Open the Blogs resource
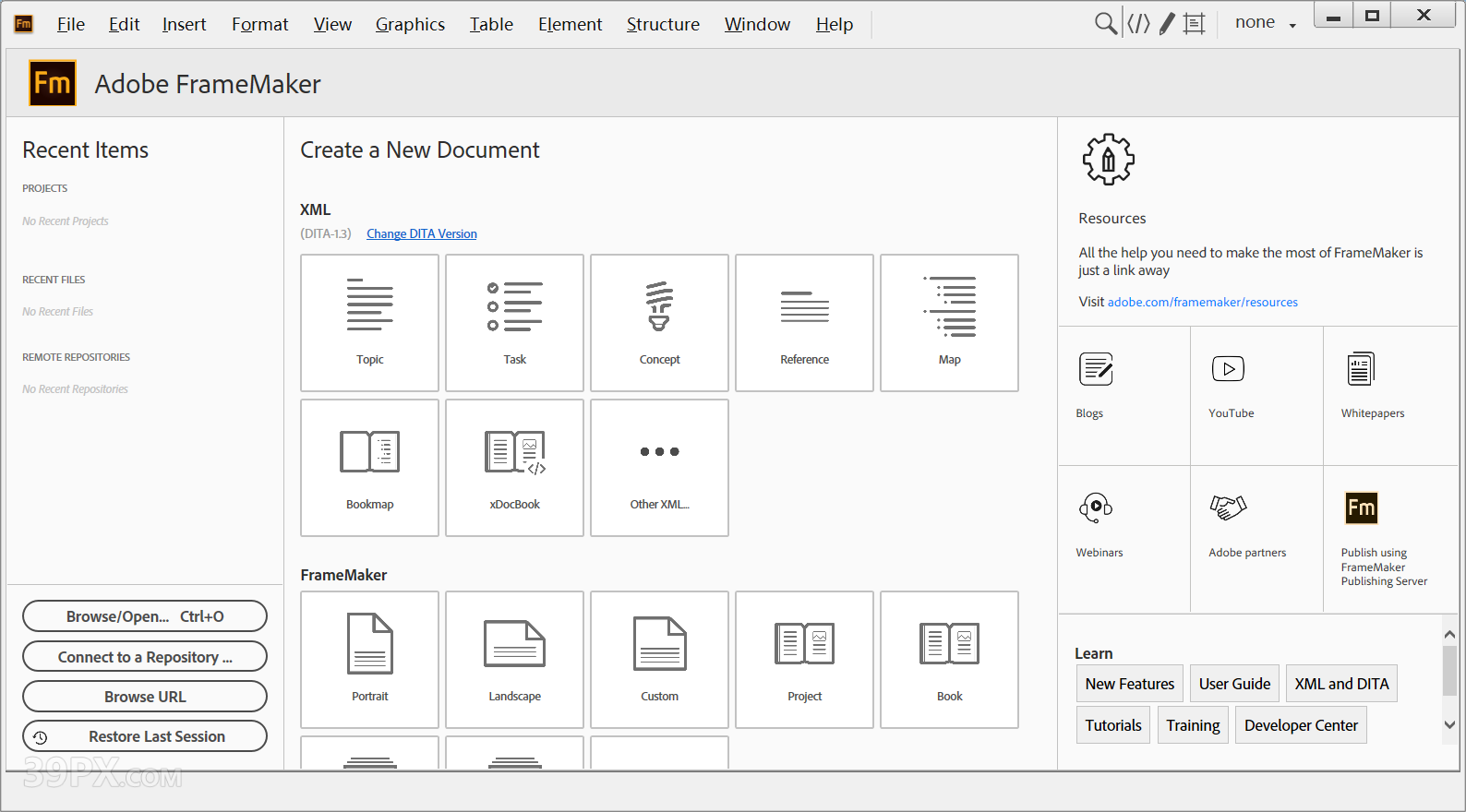Screen dimensions: 1466x812 (x=1124, y=396)
